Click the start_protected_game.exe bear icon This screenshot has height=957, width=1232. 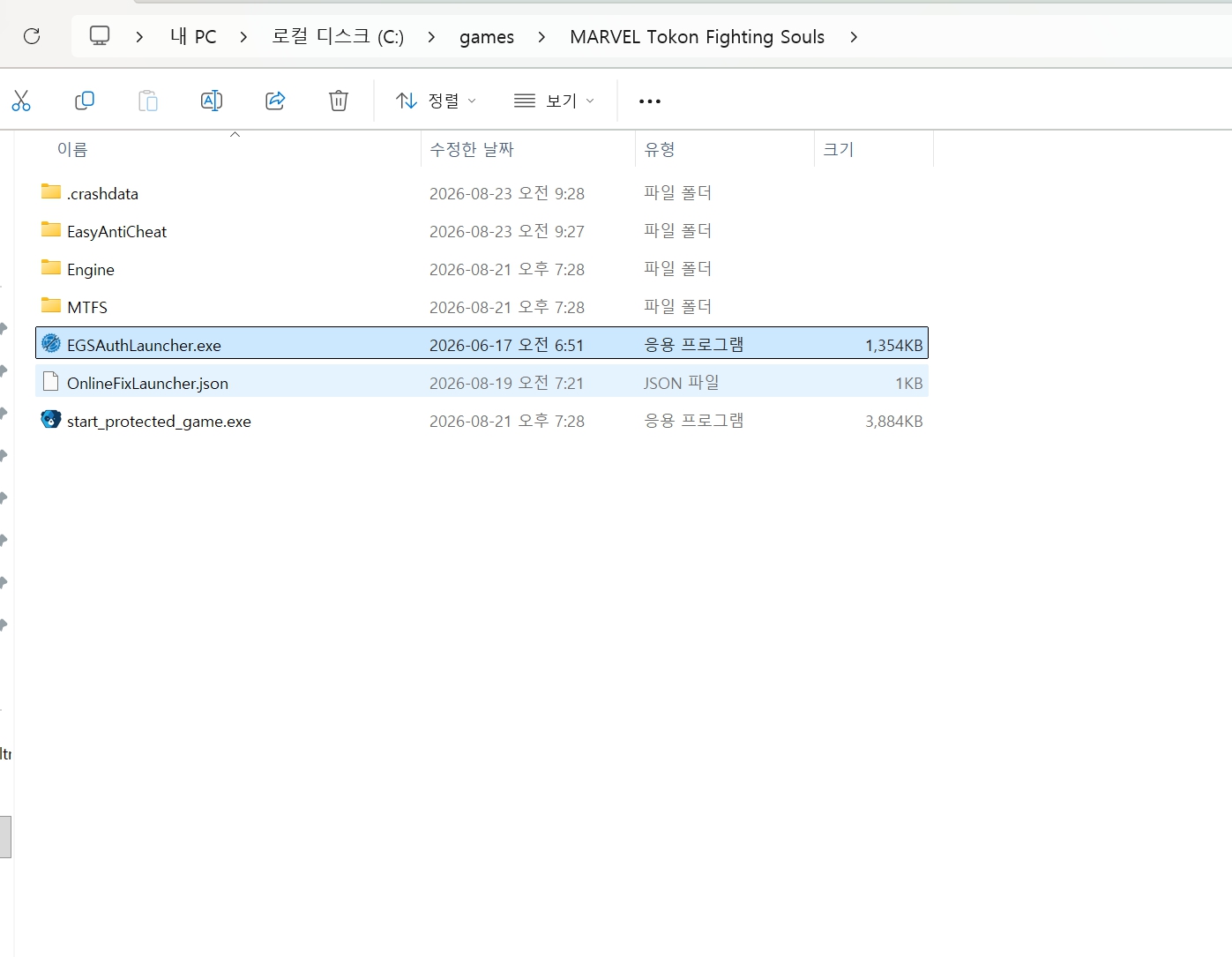click(51, 419)
